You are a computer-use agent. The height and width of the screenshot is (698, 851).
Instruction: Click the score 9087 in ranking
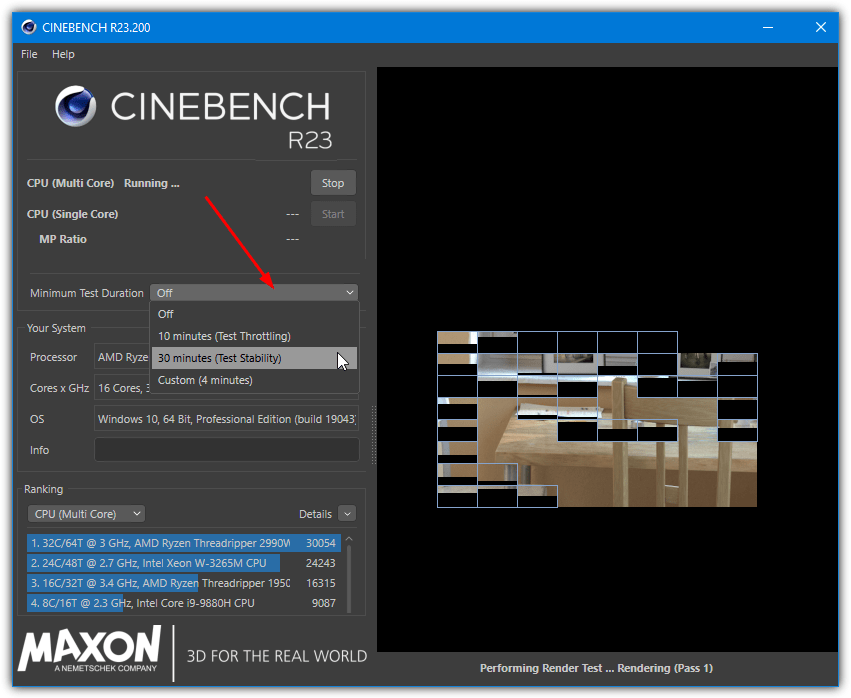(x=323, y=604)
